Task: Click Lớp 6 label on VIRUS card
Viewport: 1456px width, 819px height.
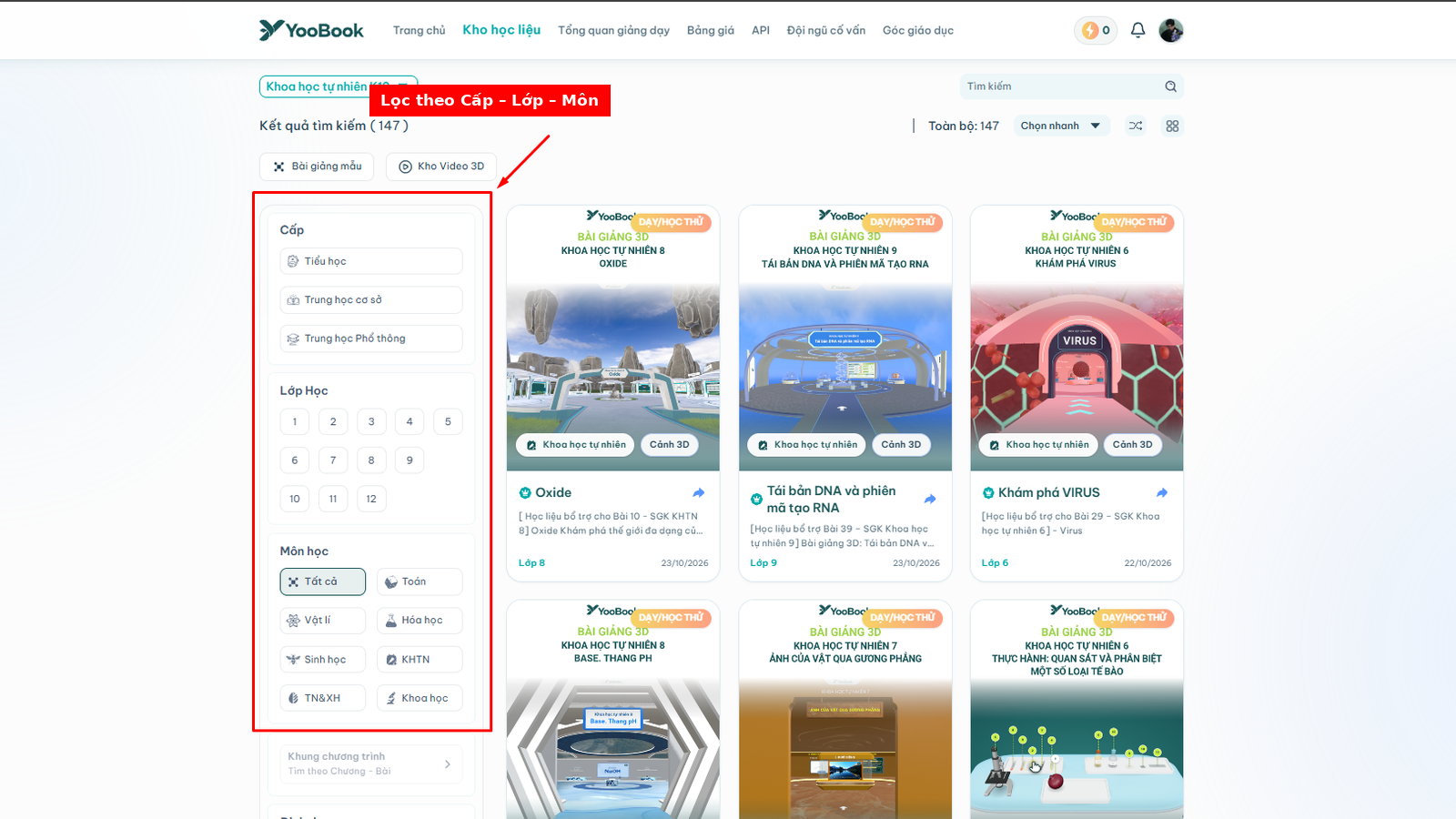Action: [995, 563]
